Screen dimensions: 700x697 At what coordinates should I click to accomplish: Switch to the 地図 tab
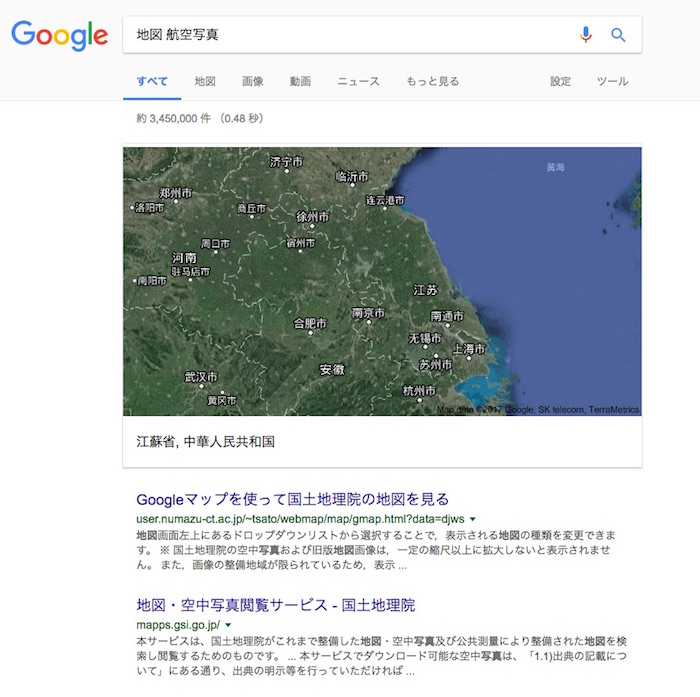[x=205, y=81]
